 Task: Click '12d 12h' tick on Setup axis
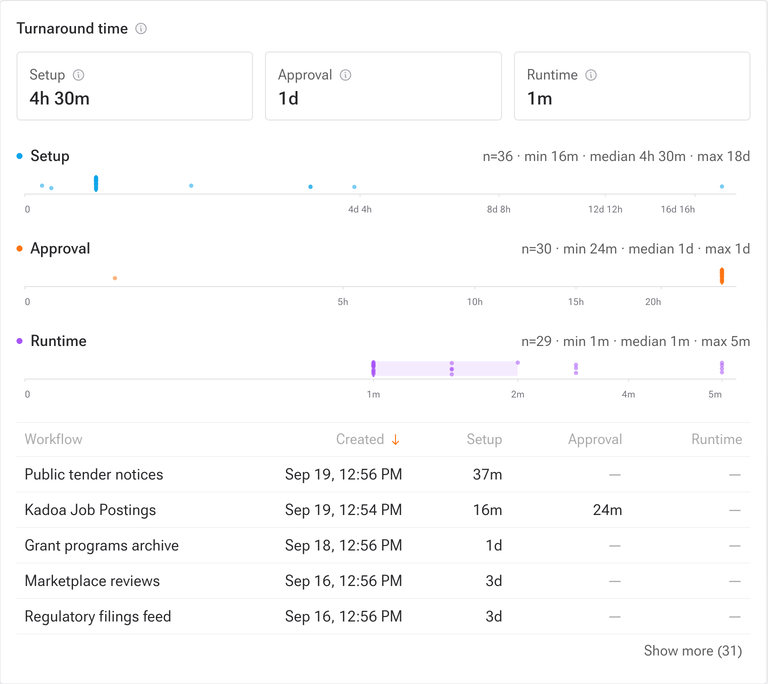click(x=605, y=209)
